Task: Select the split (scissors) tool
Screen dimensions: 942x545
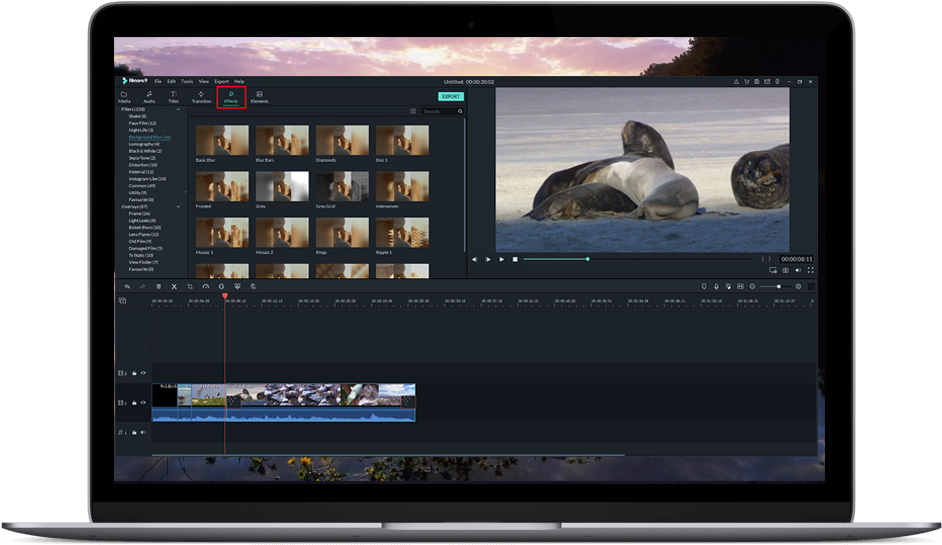Action: (174, 286)
